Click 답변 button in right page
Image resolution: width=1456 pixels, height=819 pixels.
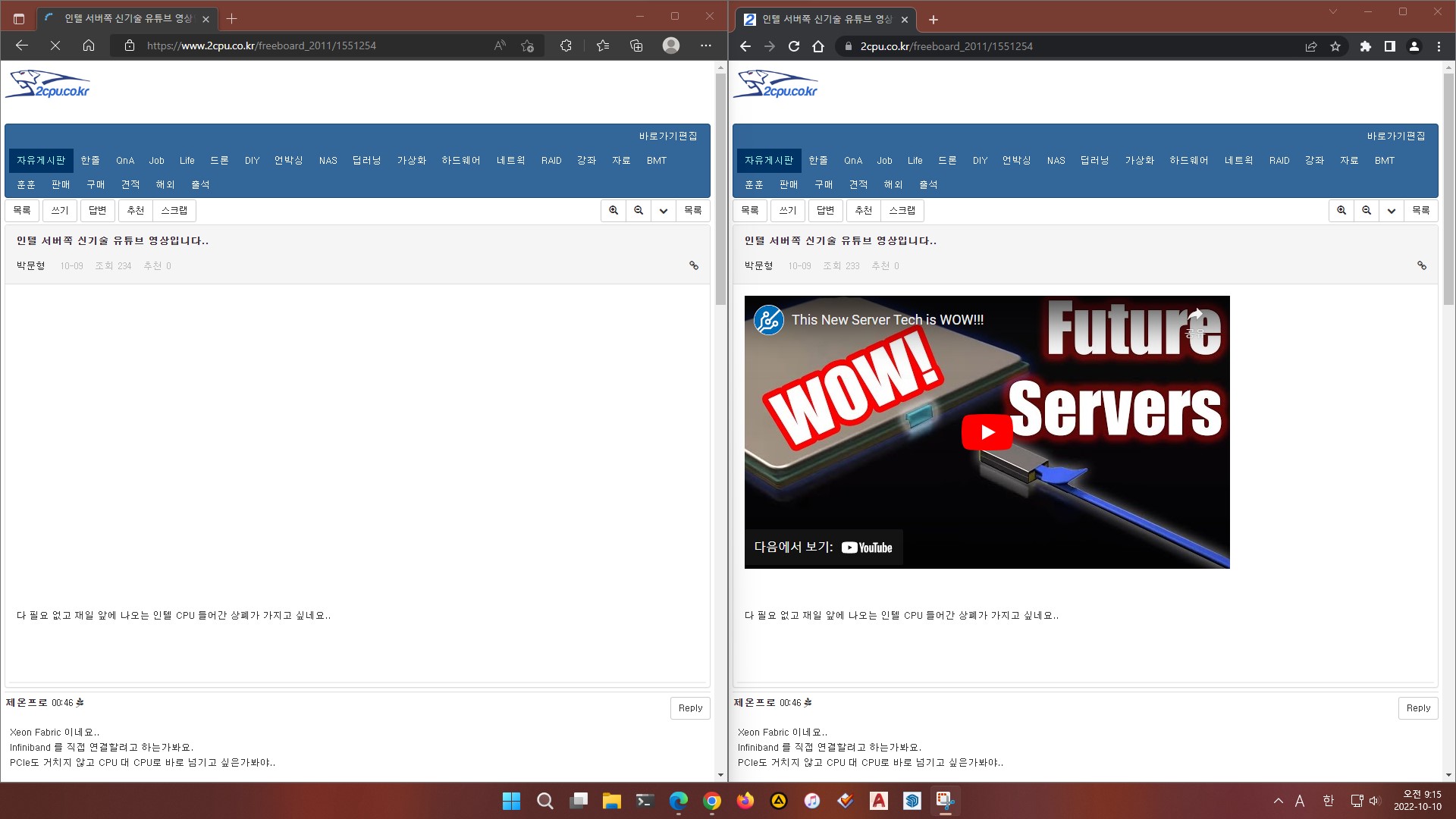click(826, 210)
